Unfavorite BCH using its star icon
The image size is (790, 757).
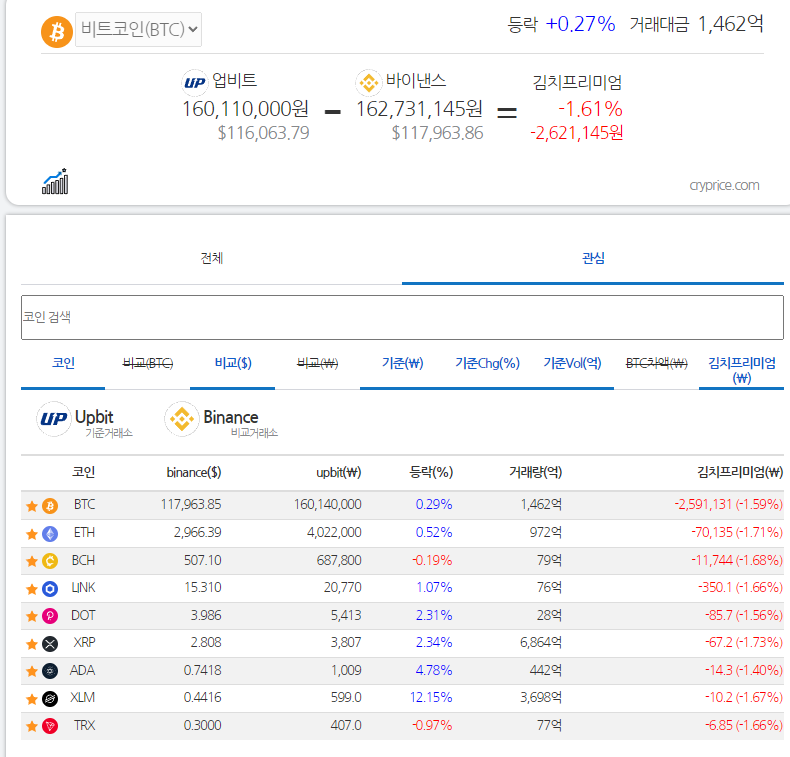[32, 561]
